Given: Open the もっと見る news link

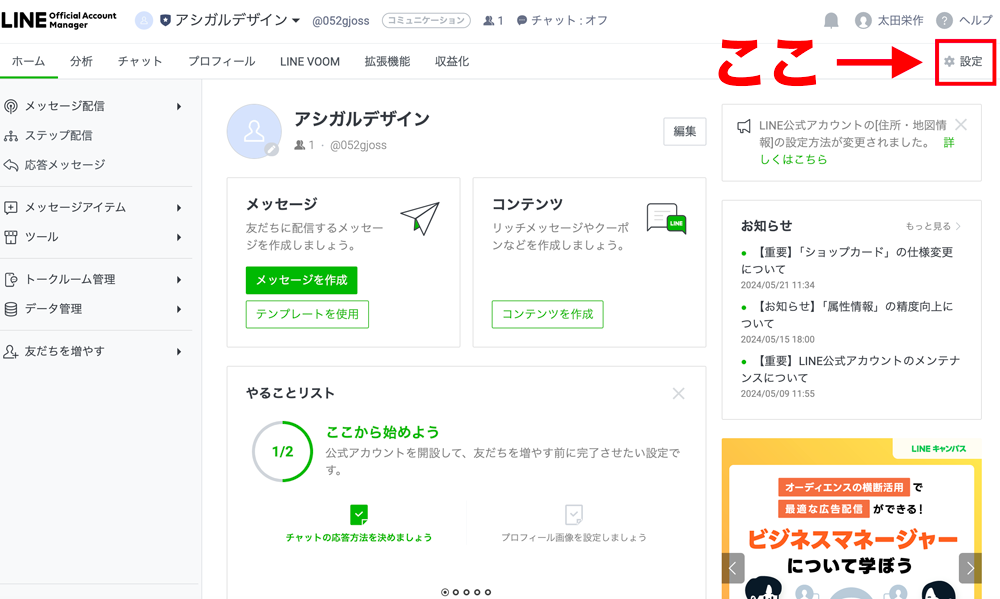Looking at the screenshot, I should [x=933, y=226].
